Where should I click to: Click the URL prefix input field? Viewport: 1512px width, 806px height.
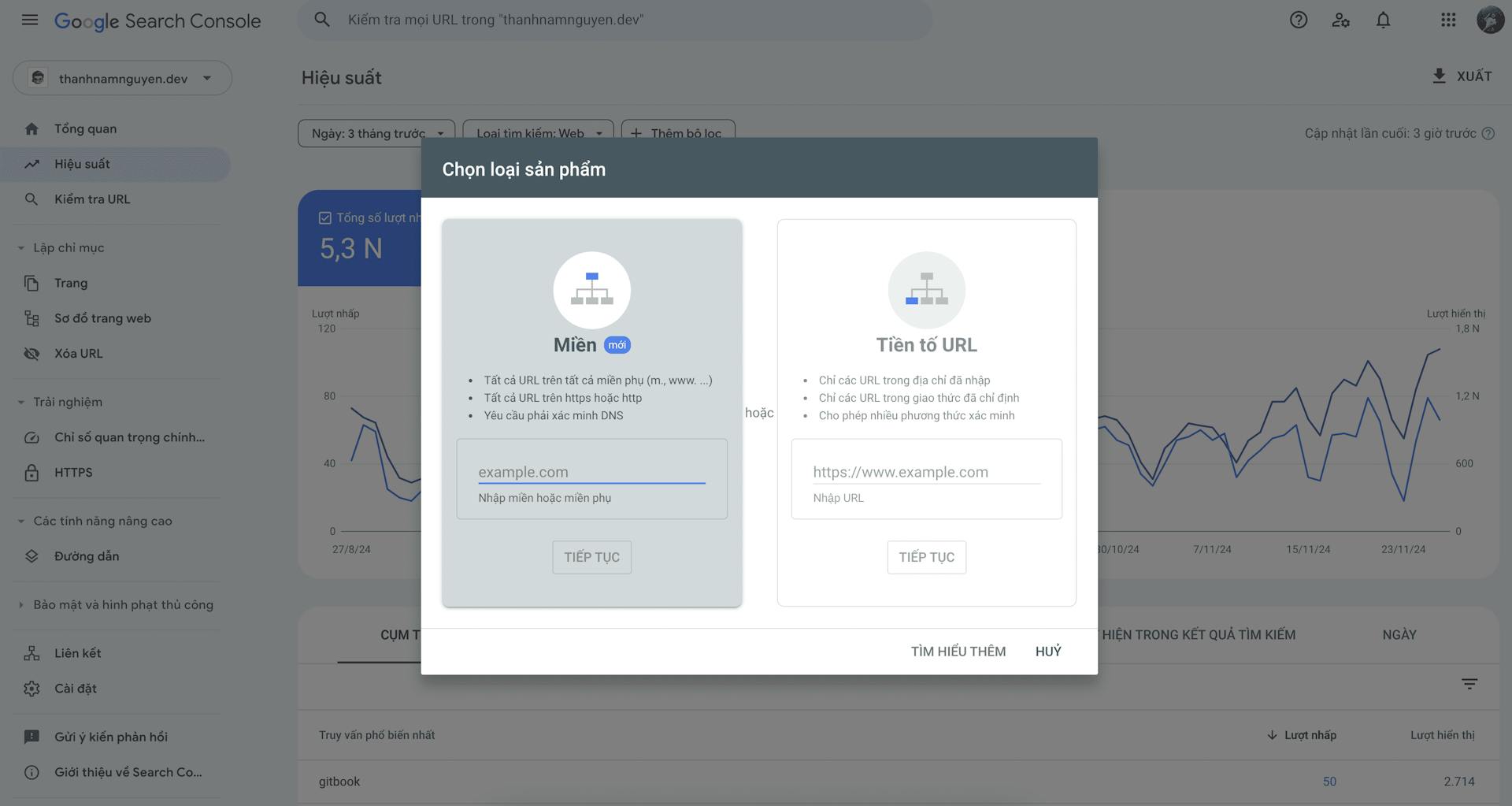[x=926, y=472]
